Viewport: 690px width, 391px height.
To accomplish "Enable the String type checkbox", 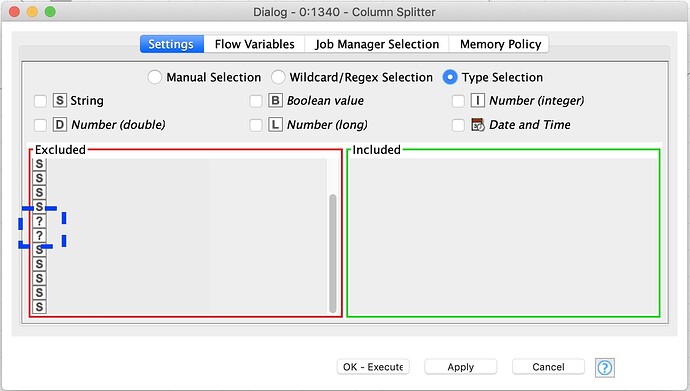I will point(40,101).
